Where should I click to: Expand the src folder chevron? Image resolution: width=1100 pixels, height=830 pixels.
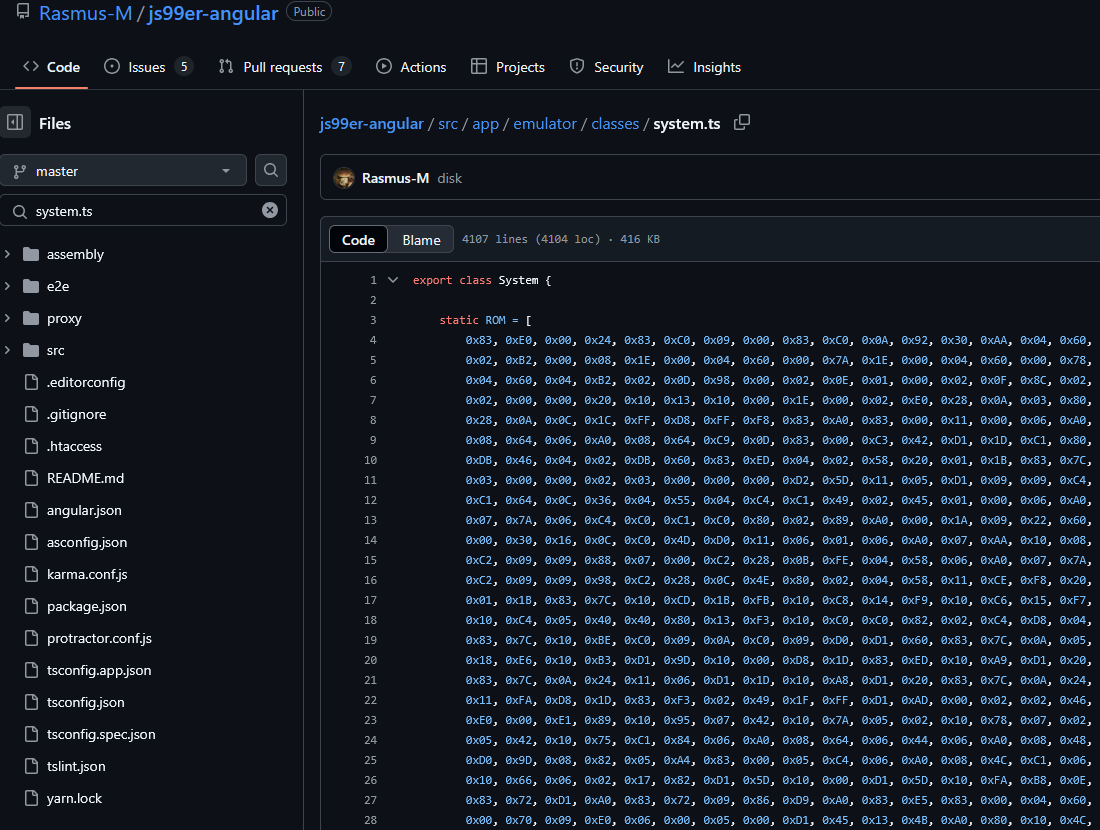pos(8,350)
